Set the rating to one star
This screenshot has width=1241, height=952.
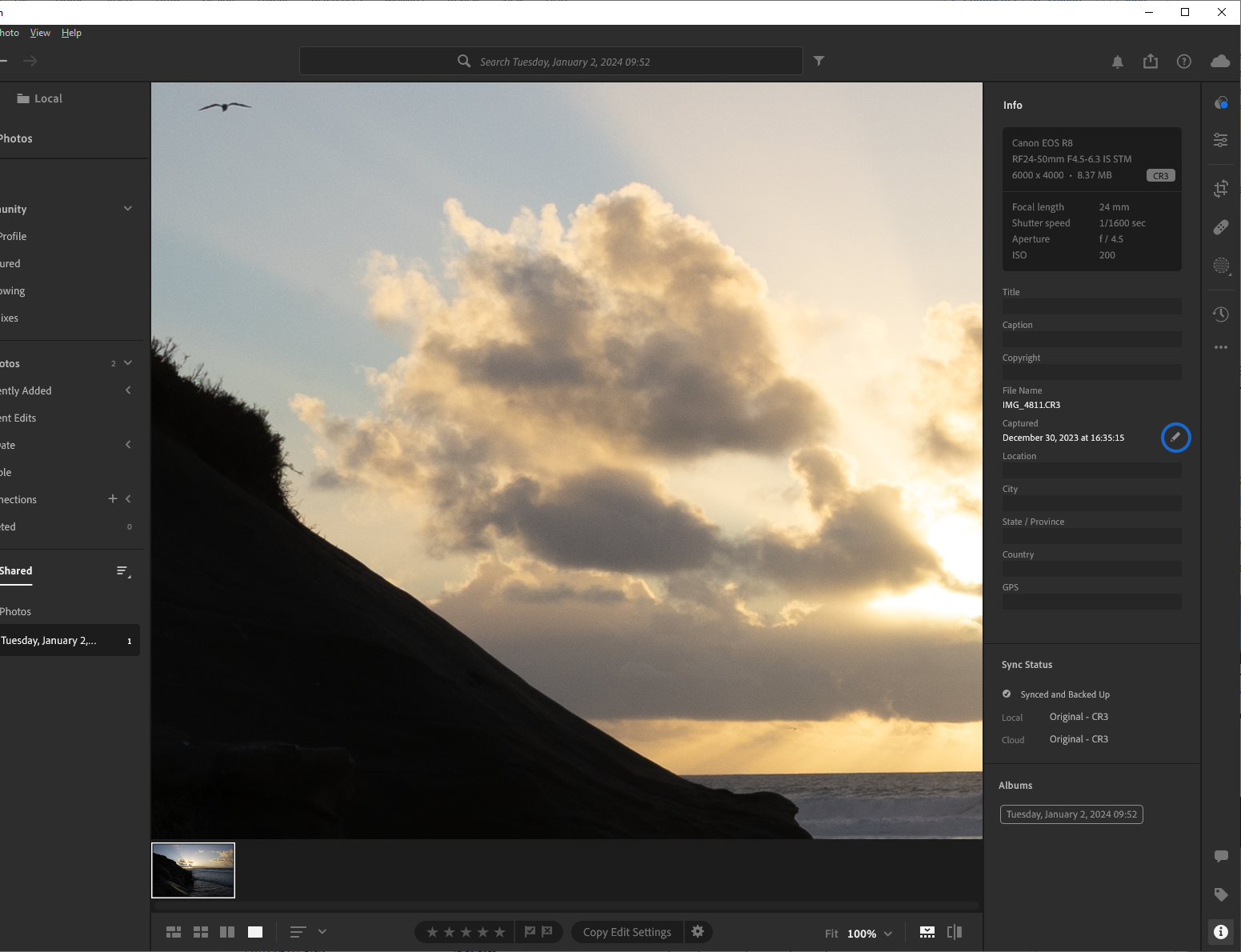(433, 932)
